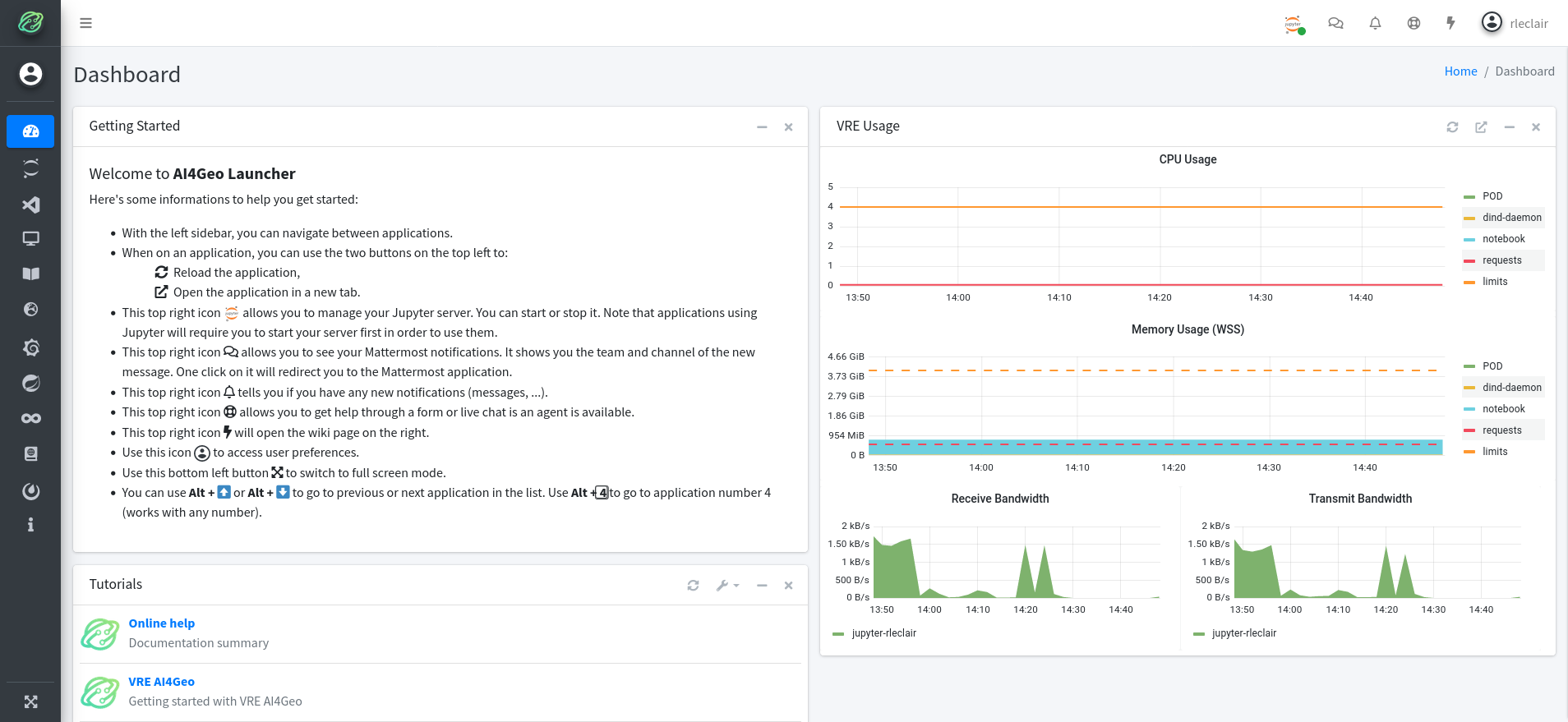
Task: Close the Tutorials panel
Action: [x=788, y=586]
